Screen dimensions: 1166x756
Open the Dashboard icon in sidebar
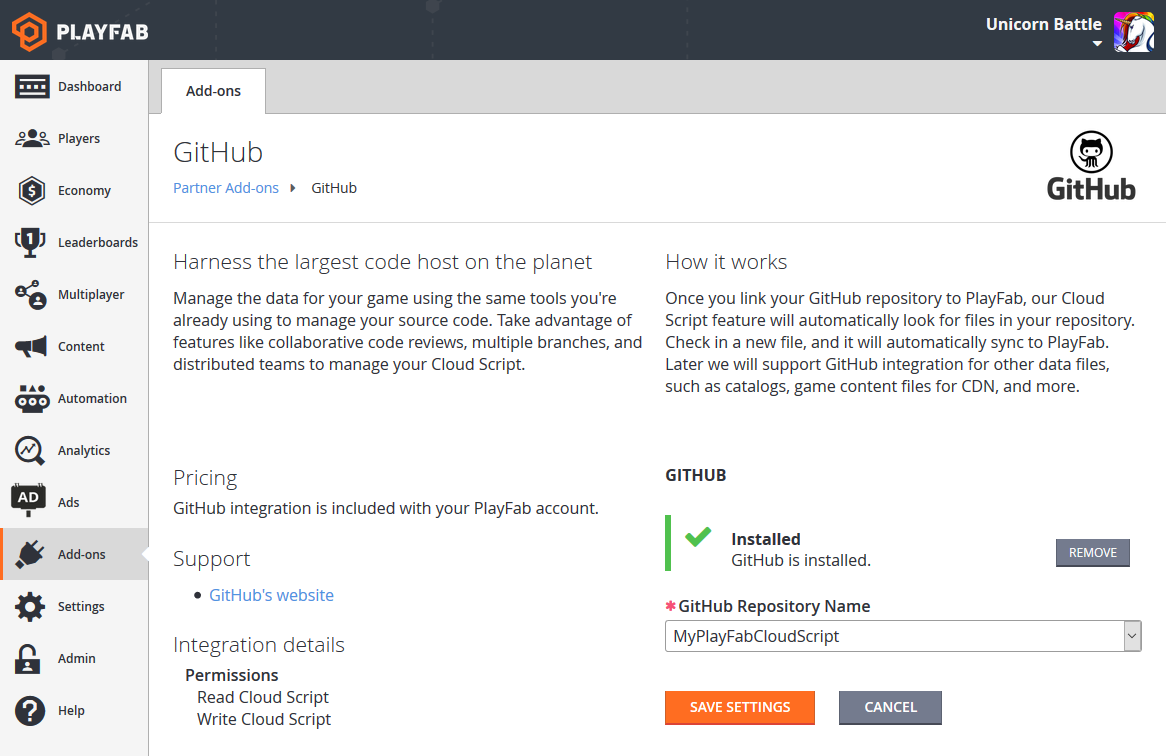click(x=32, y=86)
